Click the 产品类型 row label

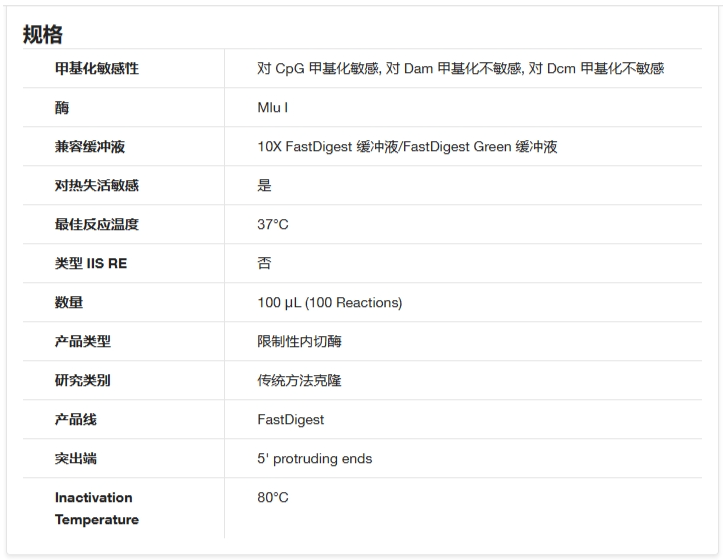(x=82, y=342)
